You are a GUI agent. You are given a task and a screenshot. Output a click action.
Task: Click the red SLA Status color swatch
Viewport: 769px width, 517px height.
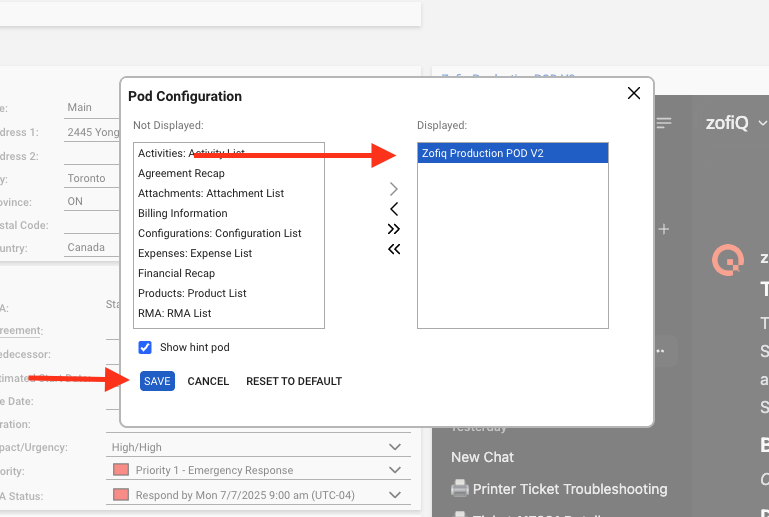click(121, 494)
